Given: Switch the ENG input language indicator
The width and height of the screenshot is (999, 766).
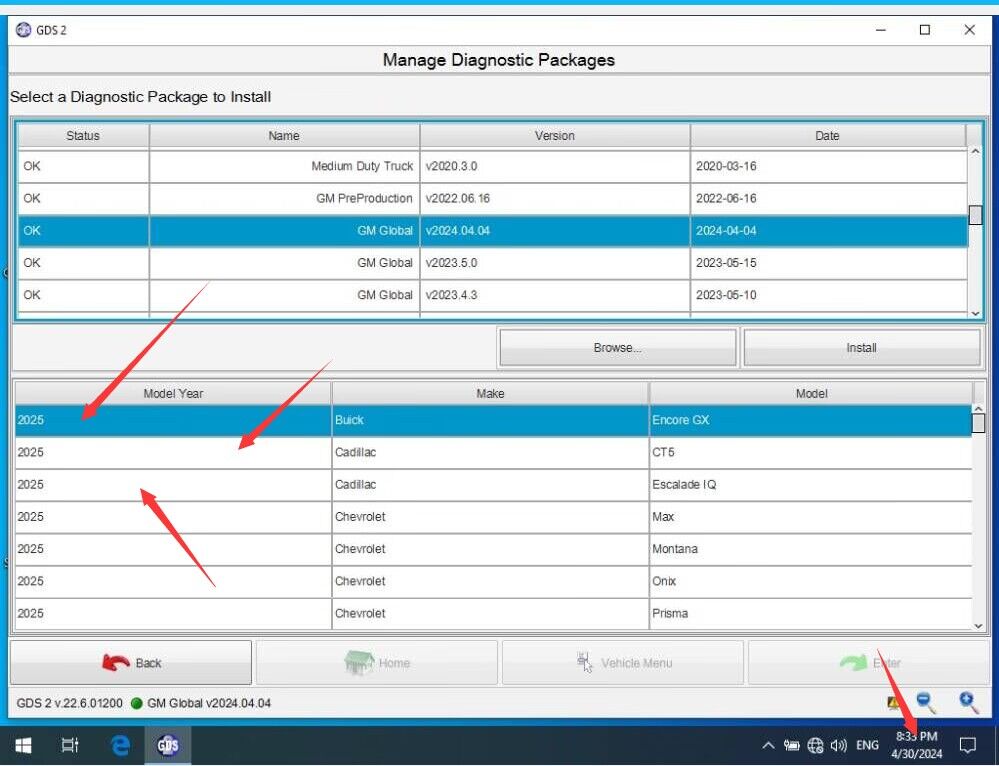Looking at the screenshot, I should pyautogui.click(x=867, y=745).
